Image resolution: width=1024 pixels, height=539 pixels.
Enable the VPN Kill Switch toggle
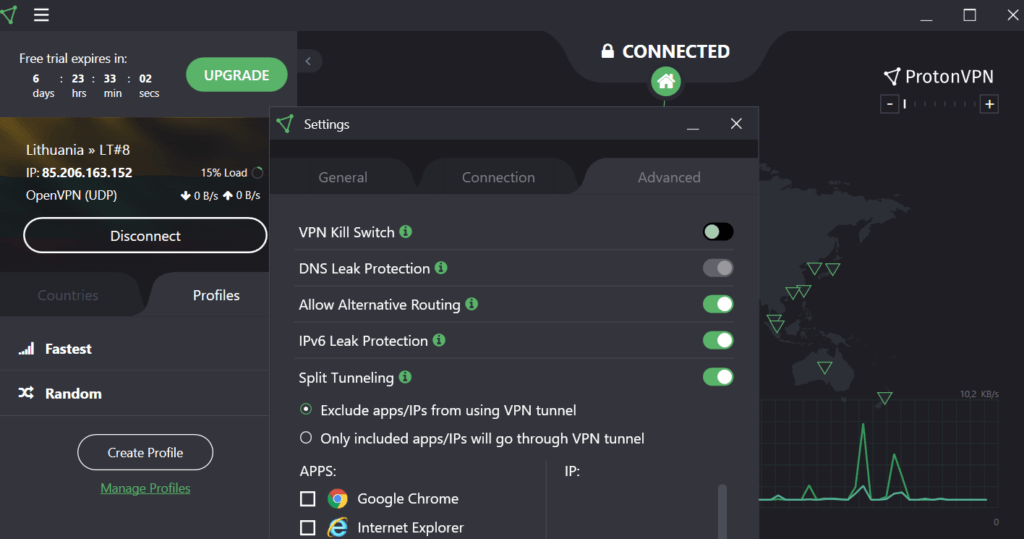pyautogui.click(x=718, y=232)
